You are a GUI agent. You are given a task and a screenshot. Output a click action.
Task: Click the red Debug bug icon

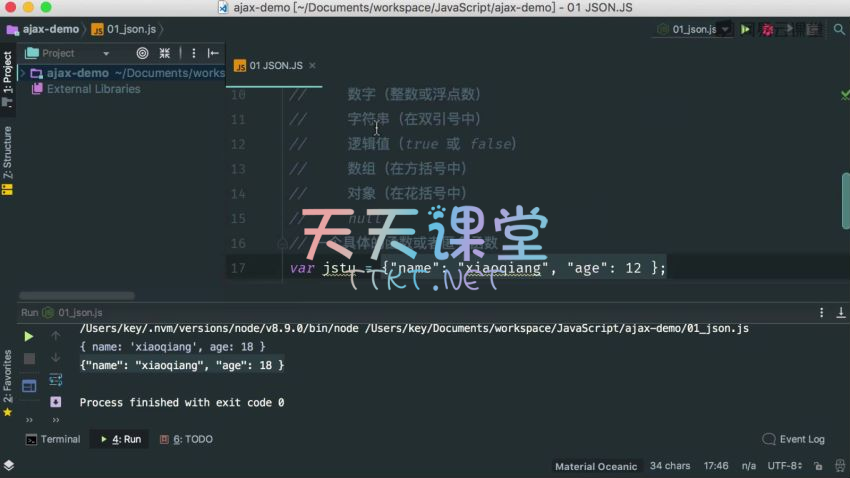click(x=767, y=30)
